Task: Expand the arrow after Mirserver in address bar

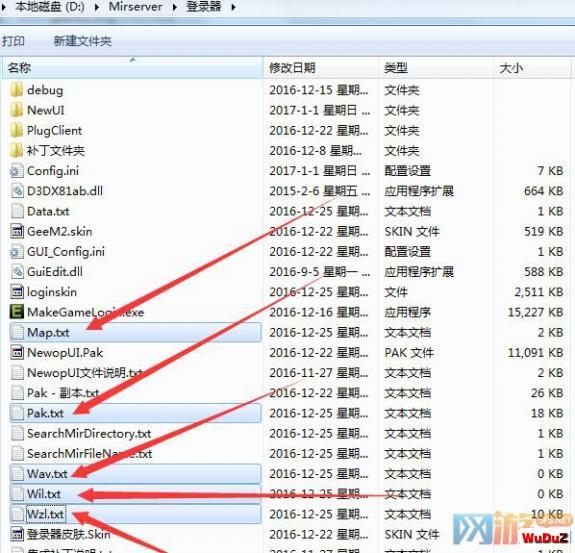Action: tap(175, 7)
